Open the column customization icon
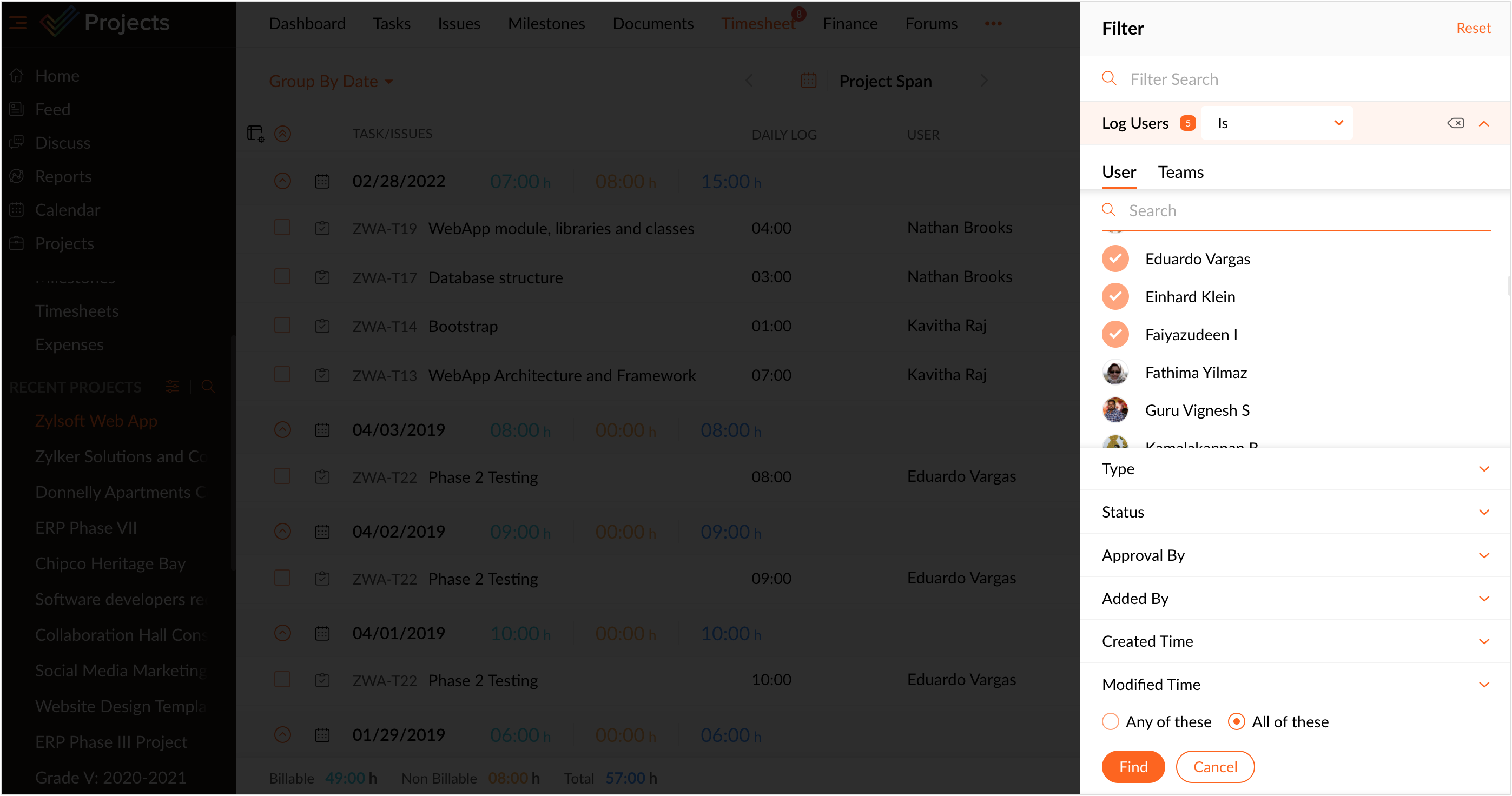The image size is (1512, 796). 255,134
